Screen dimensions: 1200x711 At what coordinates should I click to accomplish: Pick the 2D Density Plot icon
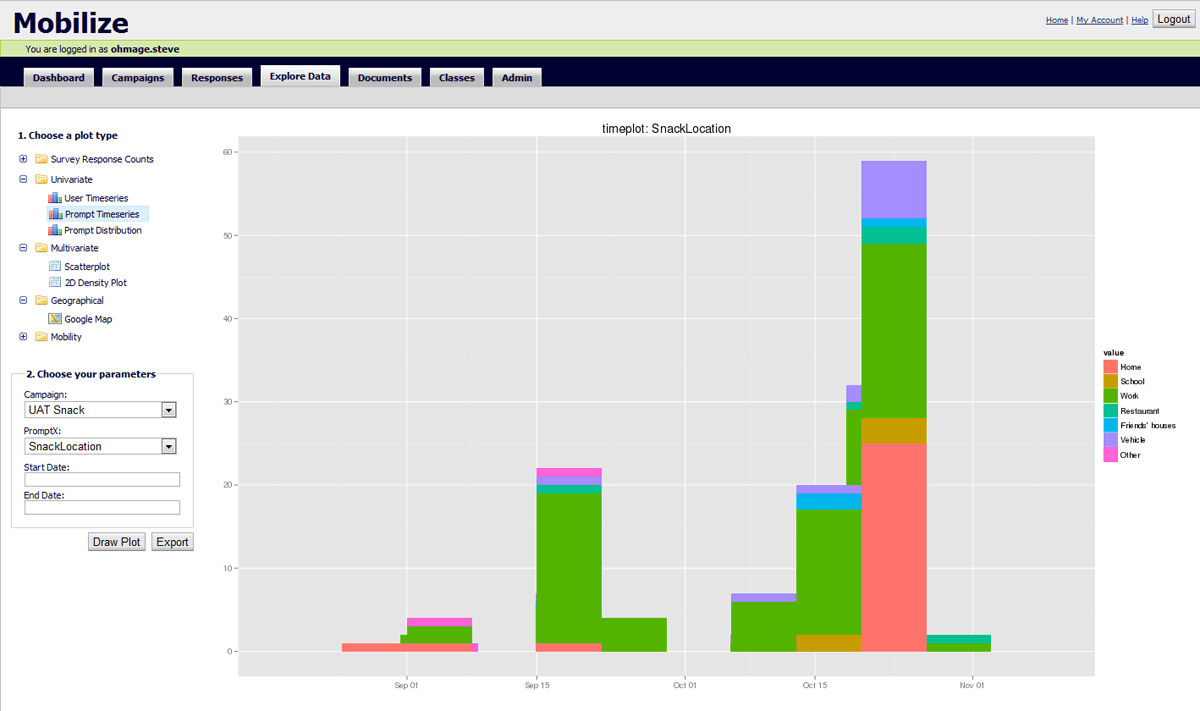[55, 283]
